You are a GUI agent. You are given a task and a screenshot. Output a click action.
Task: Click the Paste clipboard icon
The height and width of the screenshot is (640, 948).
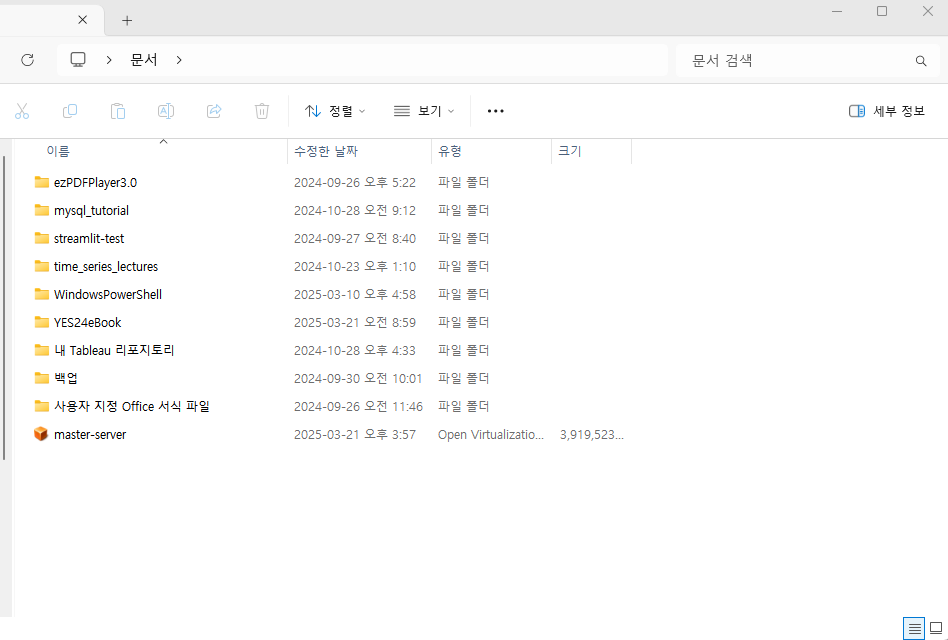(118, 111)
